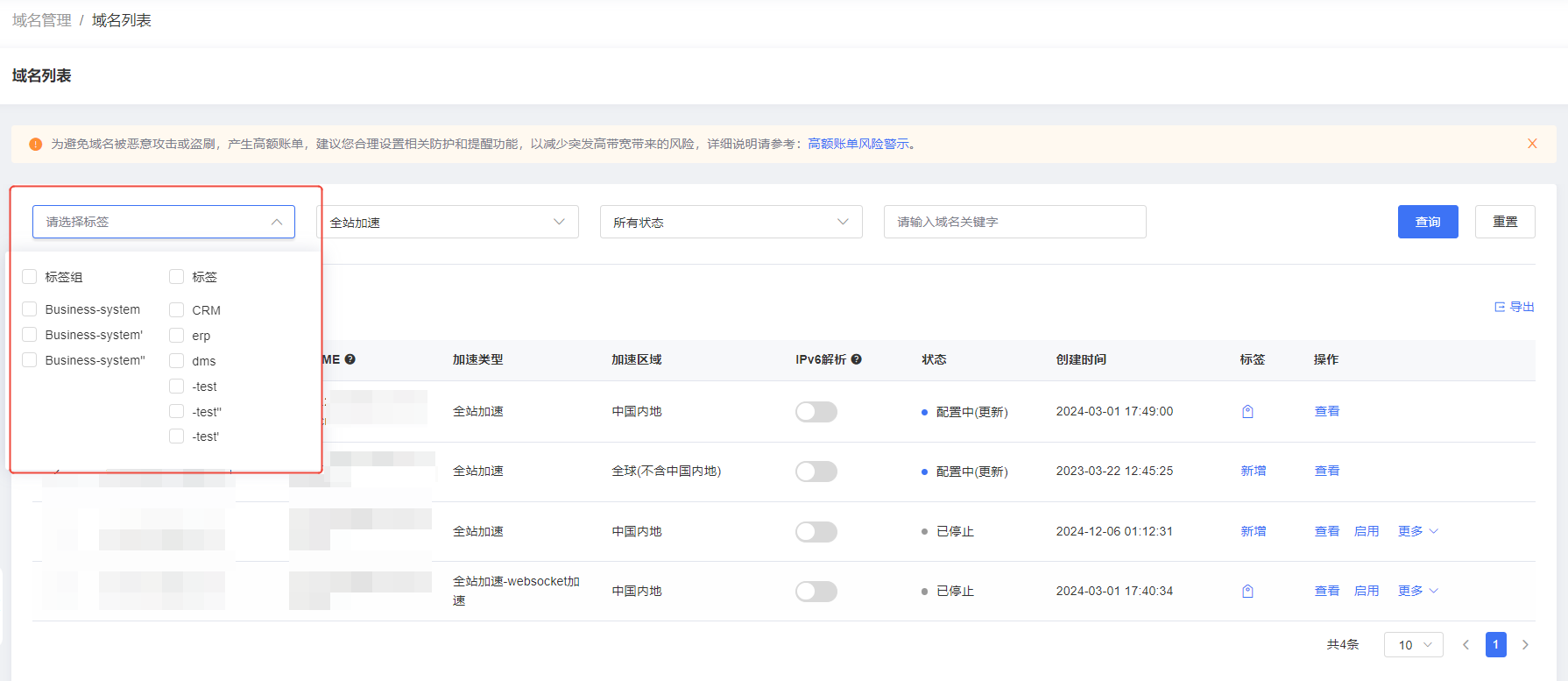Click 查看 in 2024-03-01 17:40:34 row
The image size is (1568, 681).
(1327, 591)
